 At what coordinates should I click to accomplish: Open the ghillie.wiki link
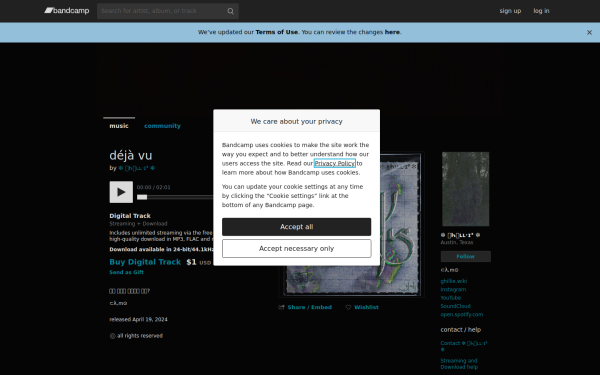pos(453,281)
